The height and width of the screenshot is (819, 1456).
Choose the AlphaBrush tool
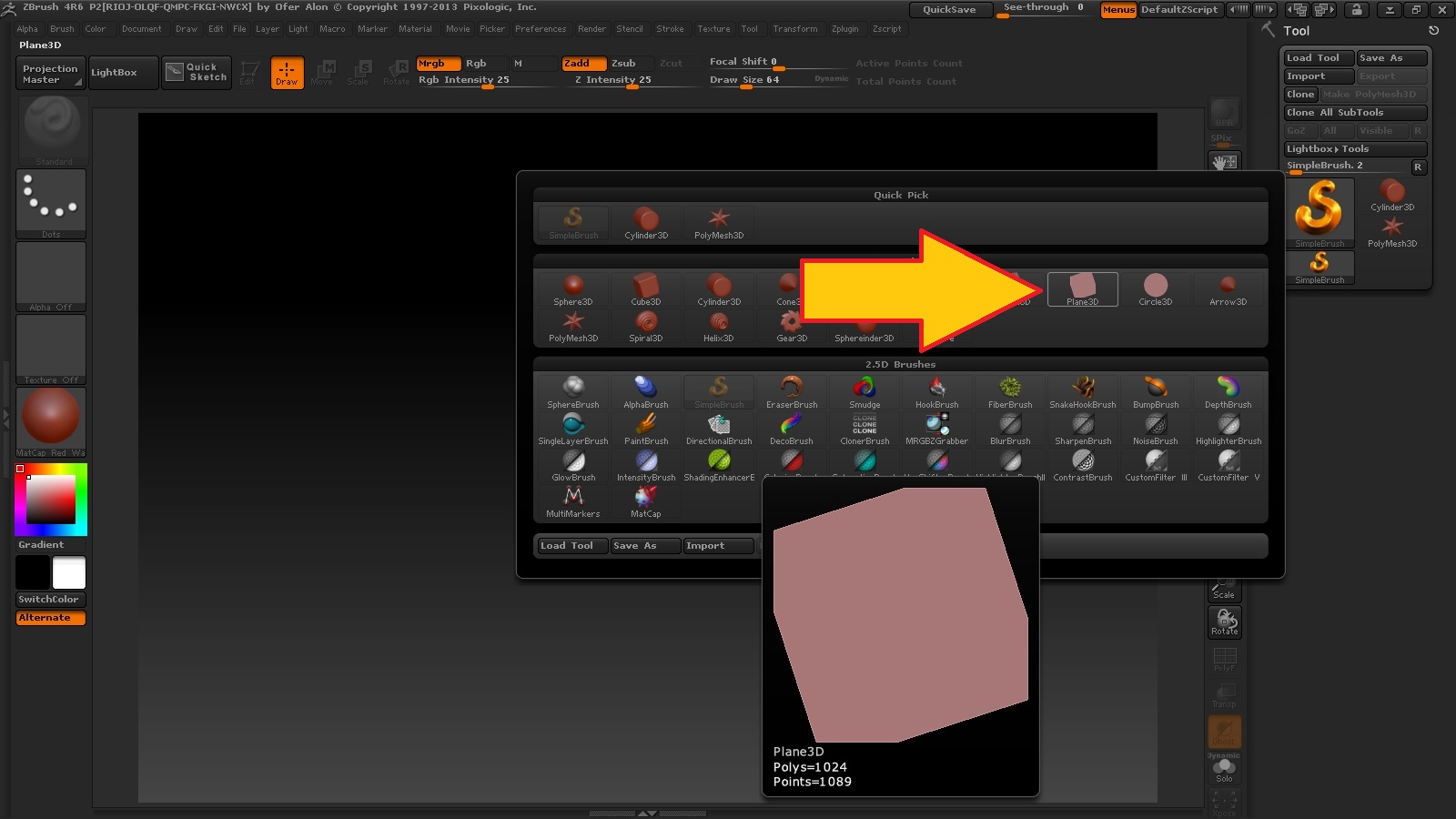point(646,392)
